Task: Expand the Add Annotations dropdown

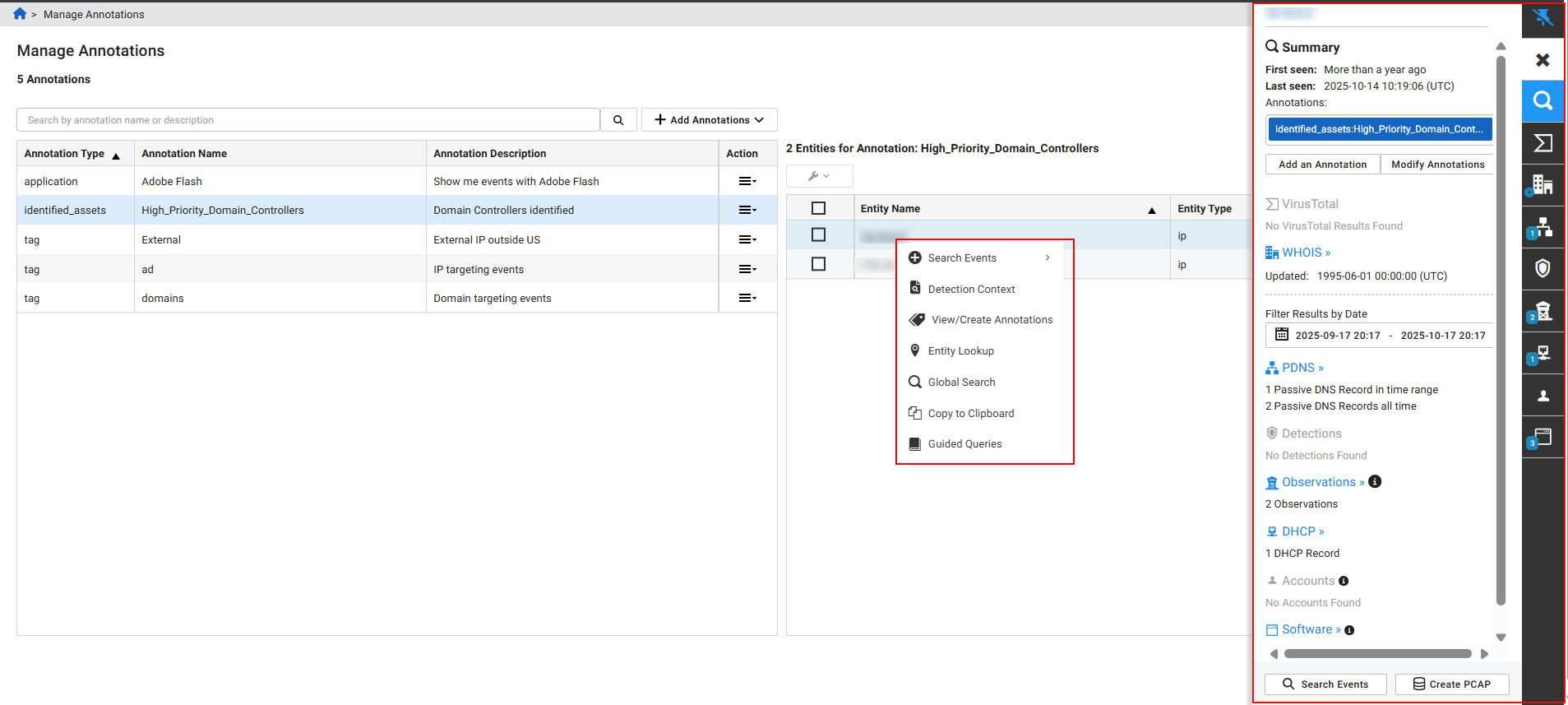Action: click(x=709, y=120)
